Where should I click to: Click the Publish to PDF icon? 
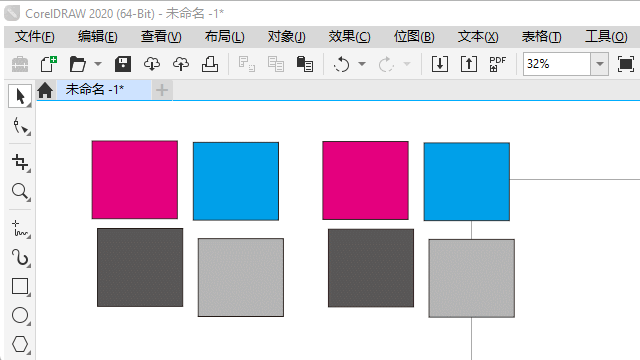pos(498,64)
